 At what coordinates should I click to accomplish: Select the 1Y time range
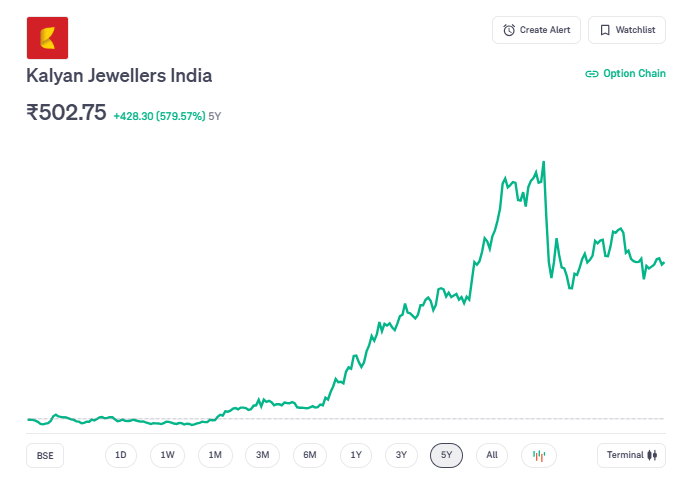click(x=356, y=455)
